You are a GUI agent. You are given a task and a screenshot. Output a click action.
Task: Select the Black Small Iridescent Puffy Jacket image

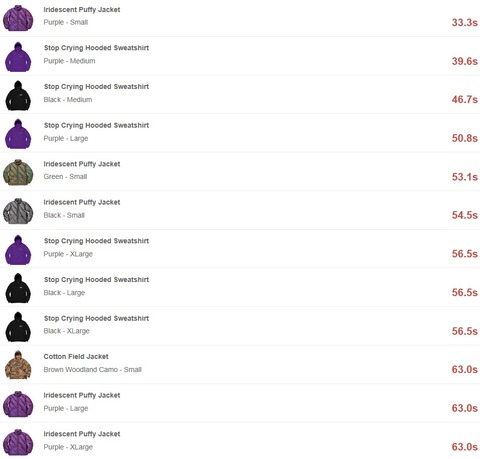click(x=18, y=211)
